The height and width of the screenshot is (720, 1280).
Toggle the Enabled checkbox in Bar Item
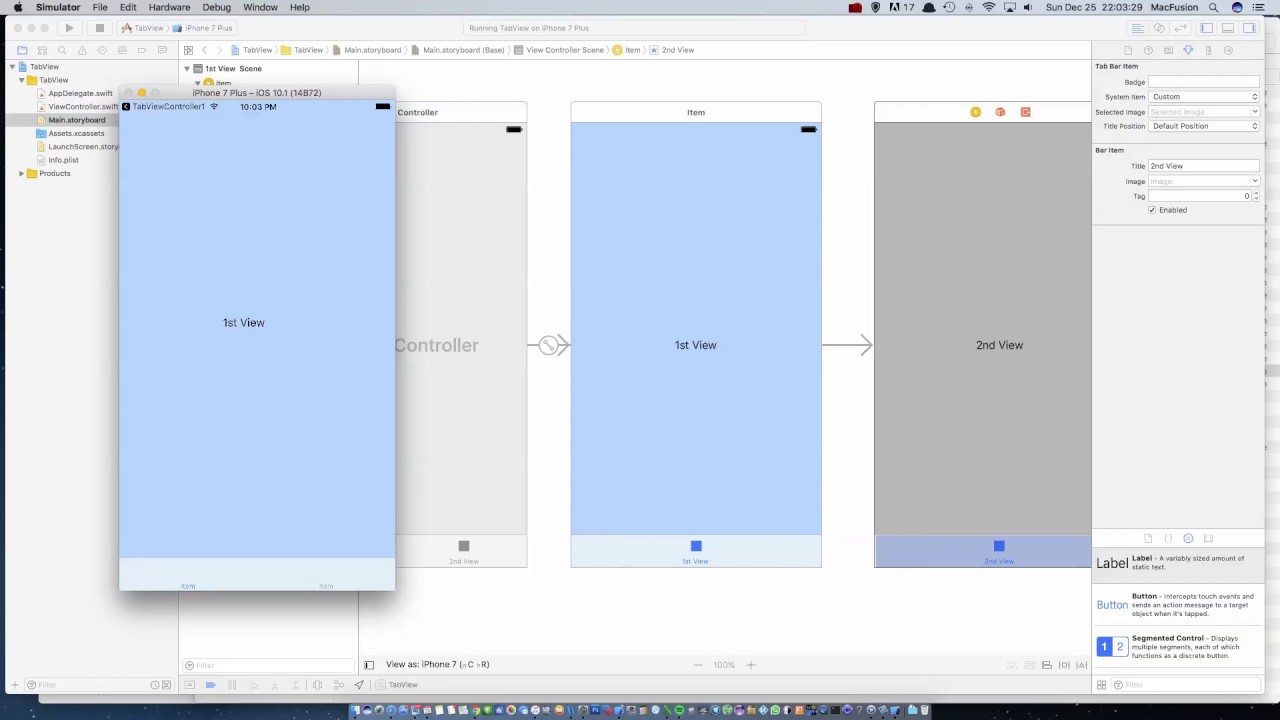tap(1152, 210)
